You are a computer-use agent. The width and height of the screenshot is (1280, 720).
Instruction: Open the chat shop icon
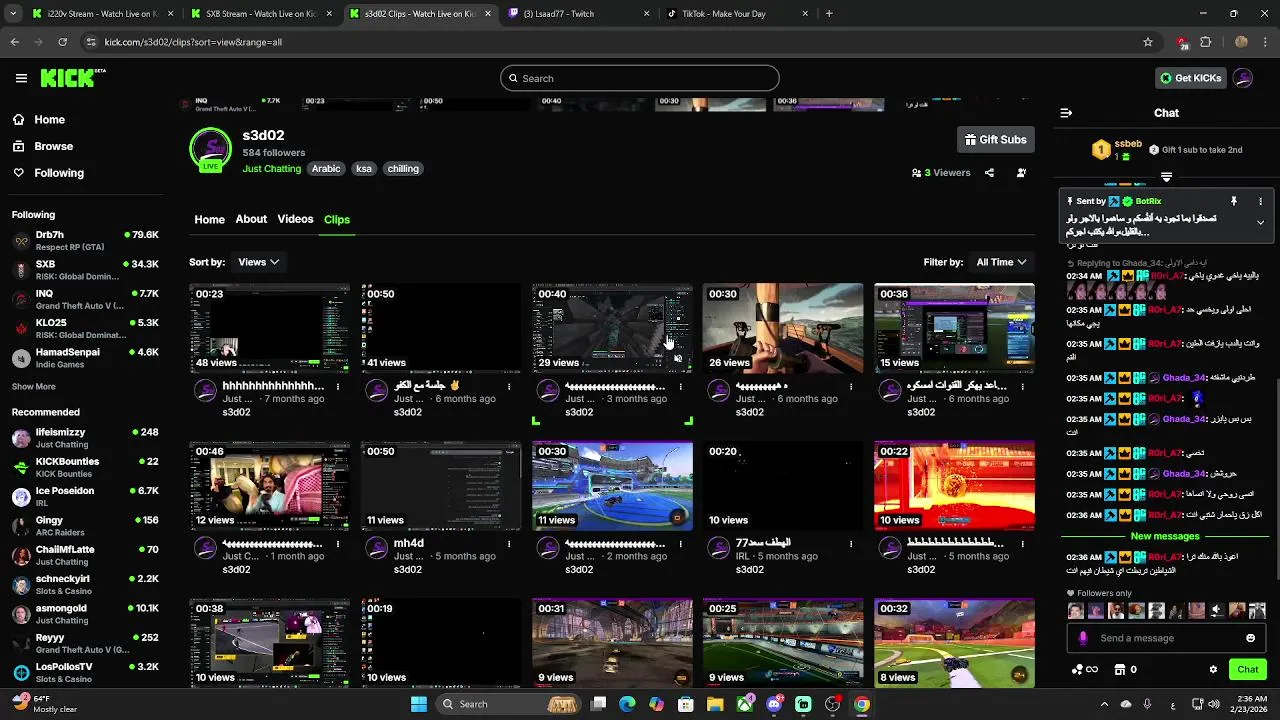[x=1120, y=669]
